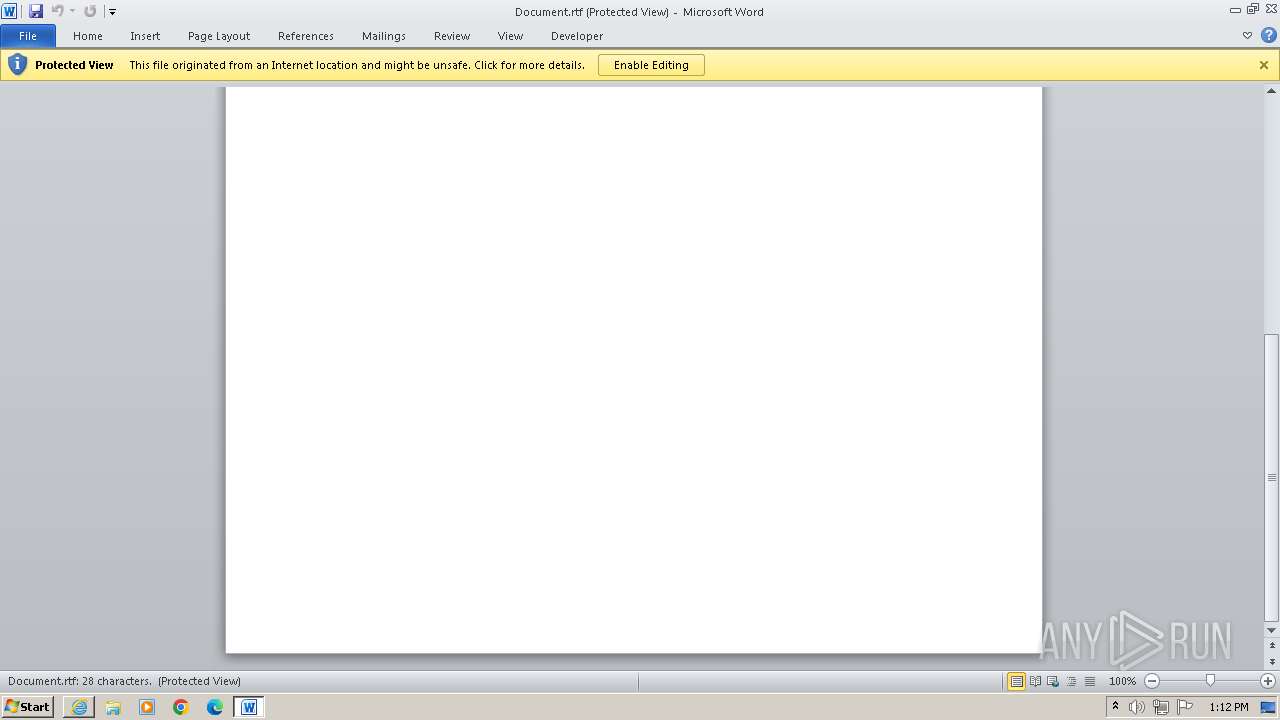Launch Google Chrome from the taskbar

click(181, 707)
